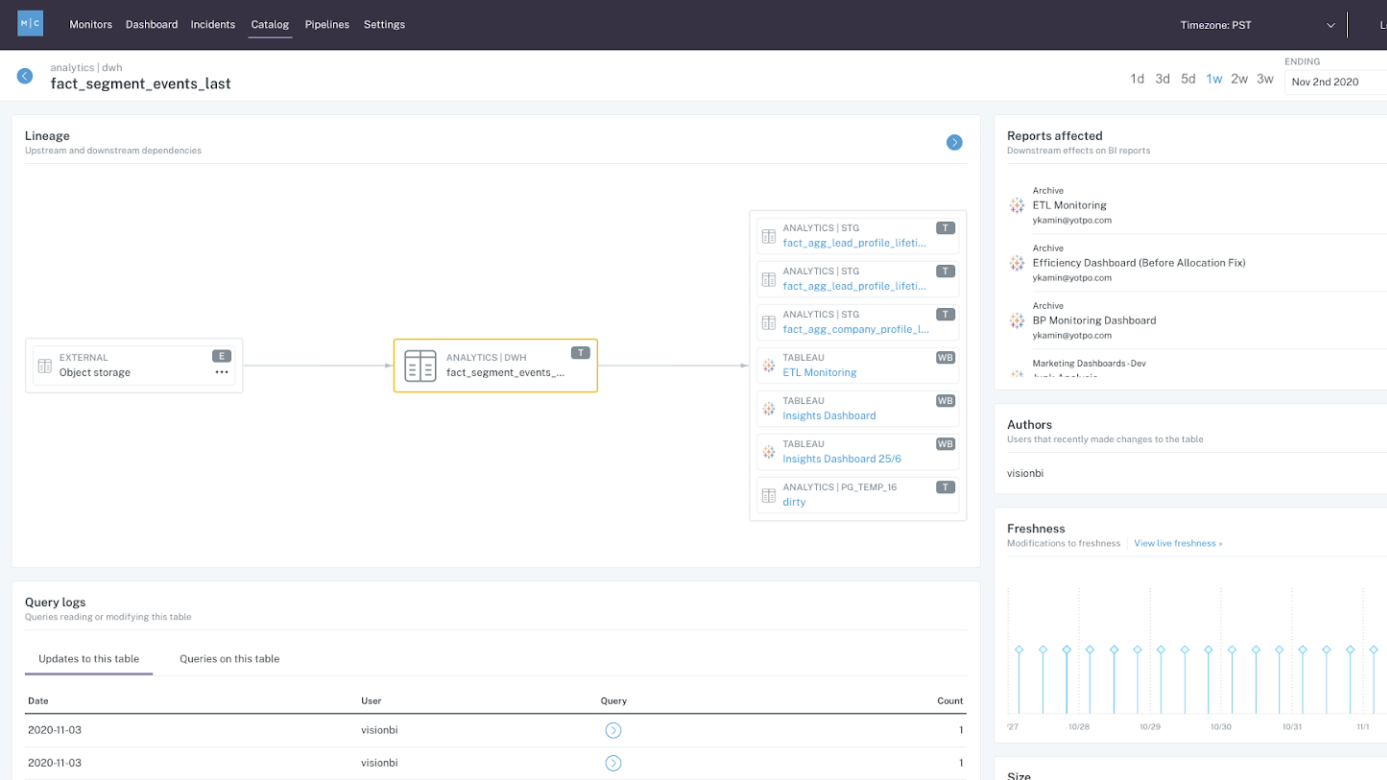Viewport: 1387px width, 780px height.
Task: Open Object storage ellipsis options
Action: click(222, 372)
